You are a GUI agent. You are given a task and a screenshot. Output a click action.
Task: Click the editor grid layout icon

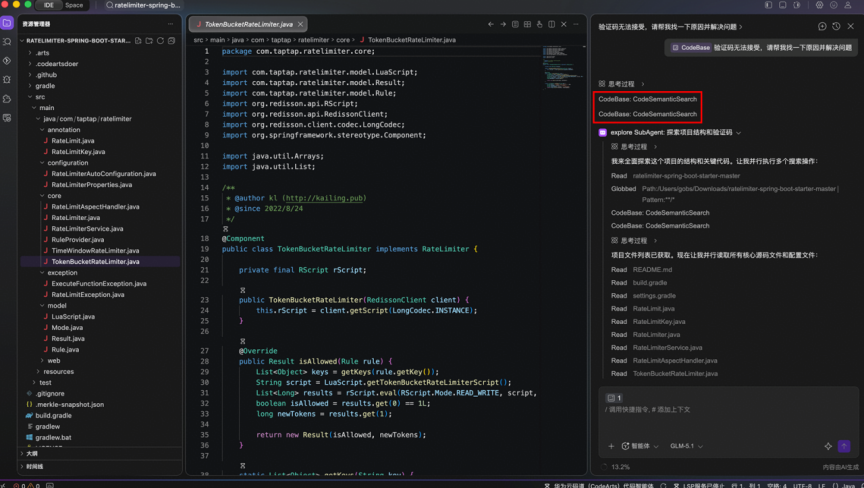tap(527, 24)
